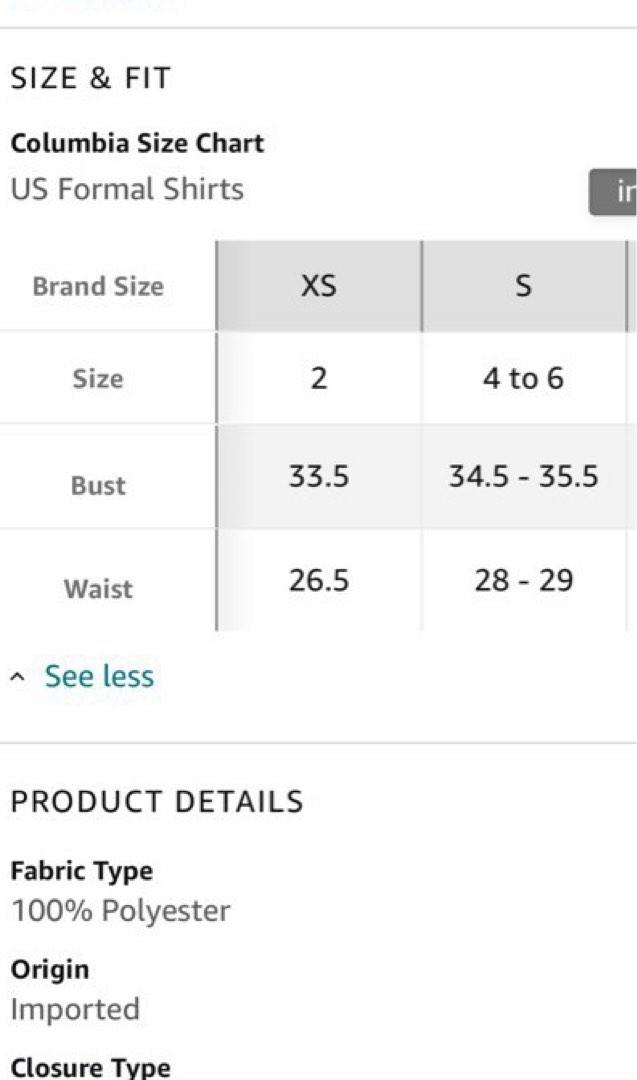Click the 4 to 6 size cell
637x1080 pixels.
click(x=523, y=377)
